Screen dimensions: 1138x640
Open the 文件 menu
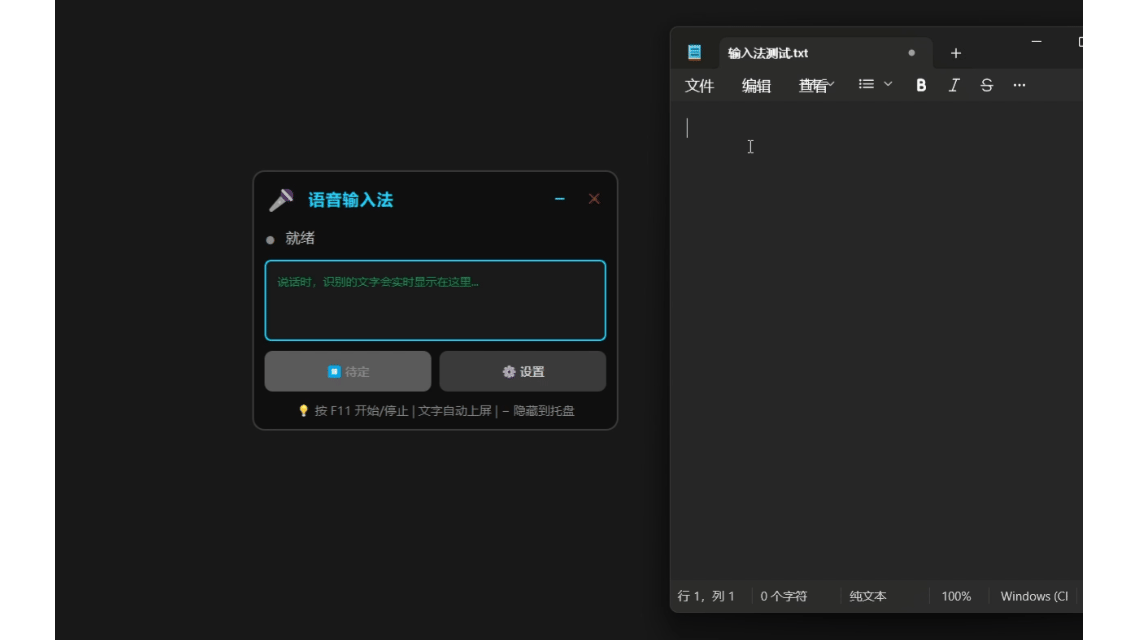pyautogui.click(x=699, y=86)
